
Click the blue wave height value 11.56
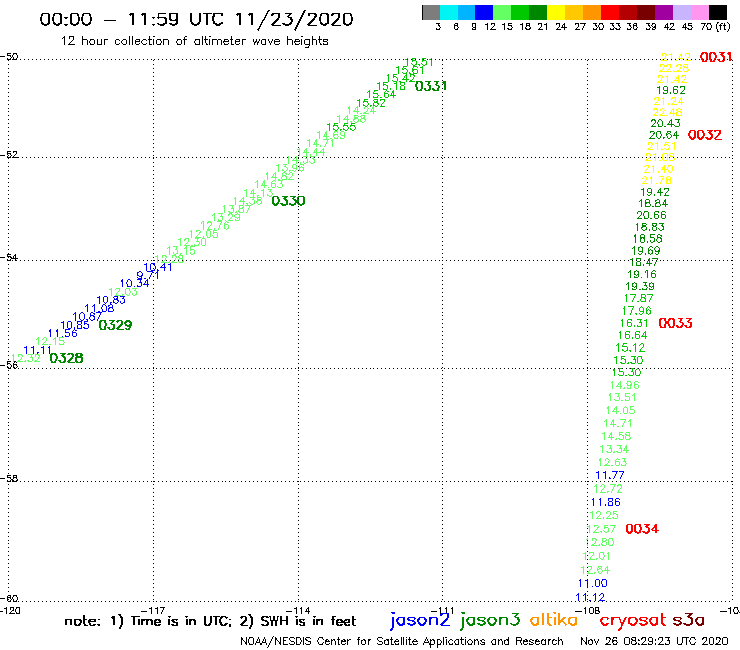click(62, 333)
